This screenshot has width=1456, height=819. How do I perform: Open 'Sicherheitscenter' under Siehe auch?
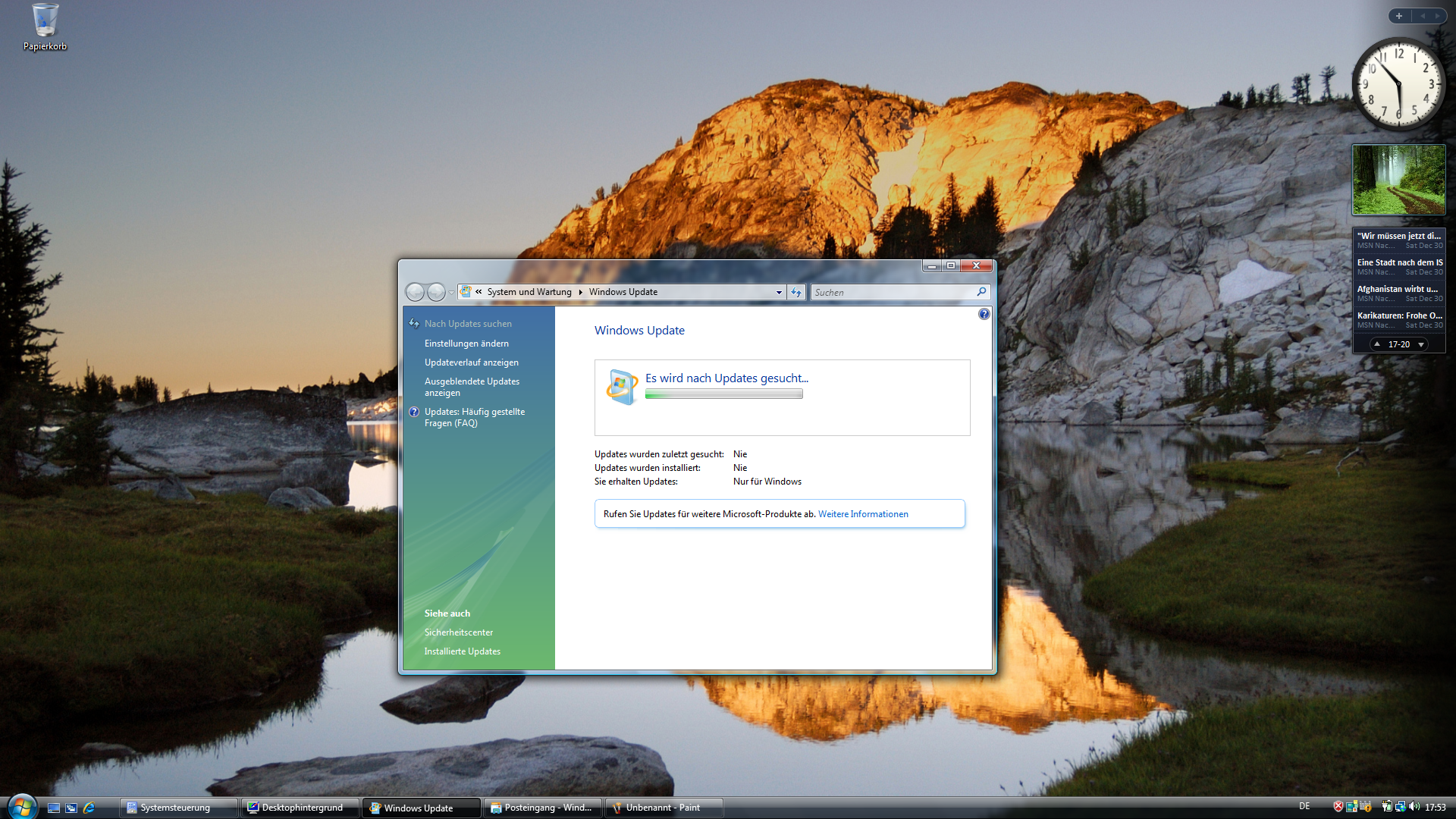point(459,632)
